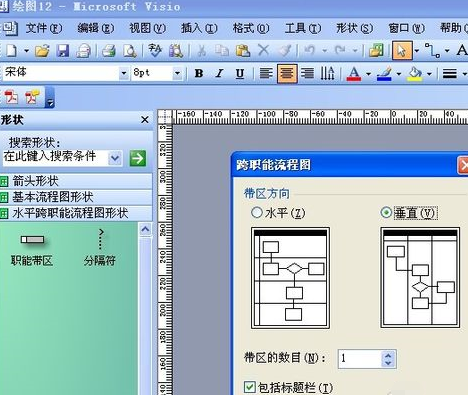Open the 箭头形状 stencil
Image resolution: width=468 pixels, height=395 pixels.
tap(76, 181)
